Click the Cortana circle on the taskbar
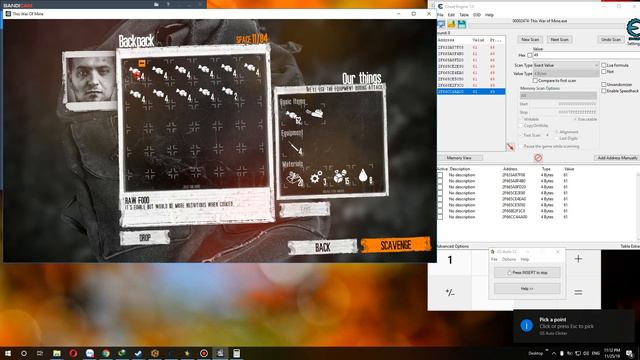The height and width of the screenshot is (360, 640). [24, 353]
